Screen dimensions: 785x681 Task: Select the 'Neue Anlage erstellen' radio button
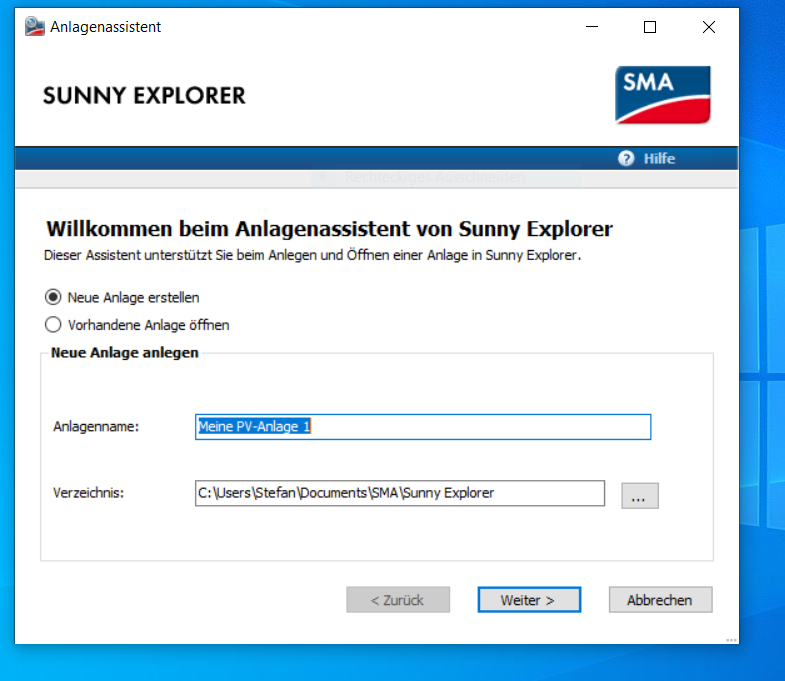54,297
